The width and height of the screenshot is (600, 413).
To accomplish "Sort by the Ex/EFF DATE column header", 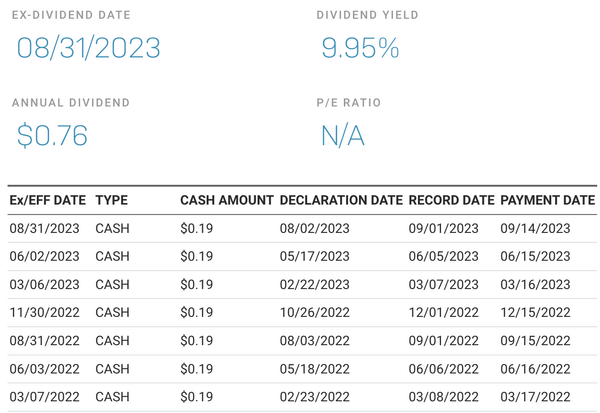I will (47, 200).
